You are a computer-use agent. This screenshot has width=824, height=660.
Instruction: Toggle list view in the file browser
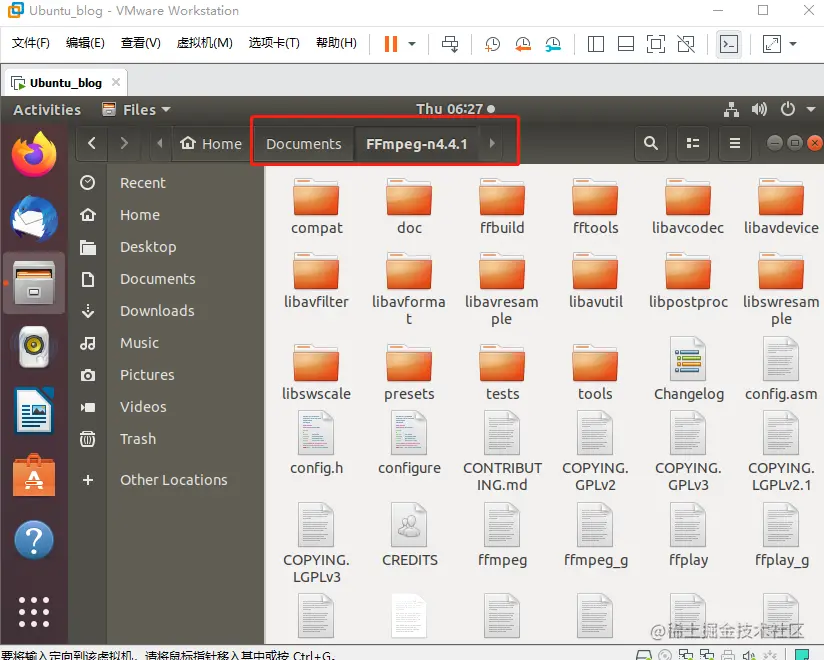click(693, 143)
